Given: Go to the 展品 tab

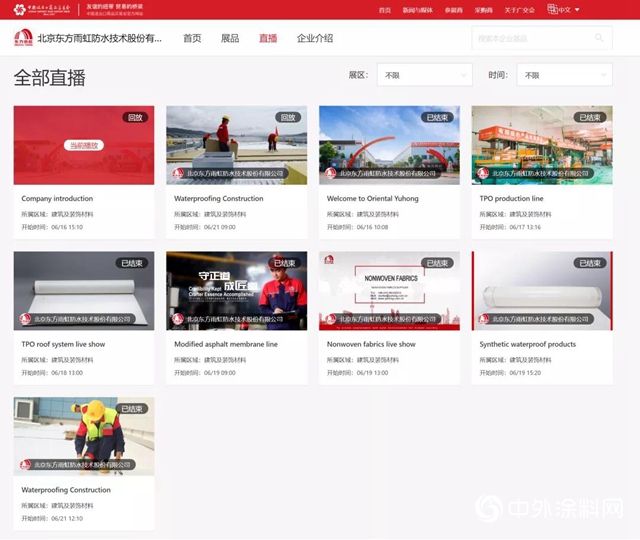Looking at the screenshot, I should coord(230,38).
